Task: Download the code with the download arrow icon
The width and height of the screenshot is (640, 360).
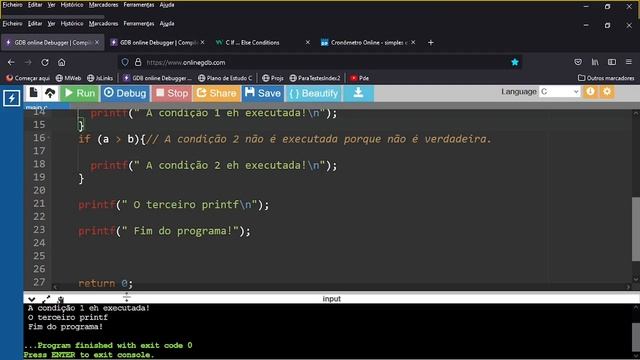Action: [x=358, y=93]
